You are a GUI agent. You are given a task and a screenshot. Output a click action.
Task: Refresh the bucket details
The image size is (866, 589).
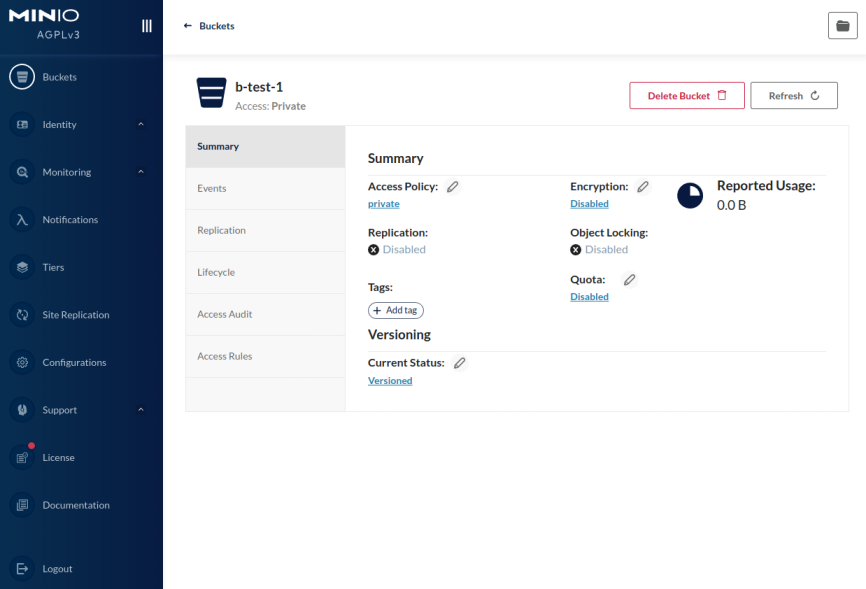[x=793, y=96]
